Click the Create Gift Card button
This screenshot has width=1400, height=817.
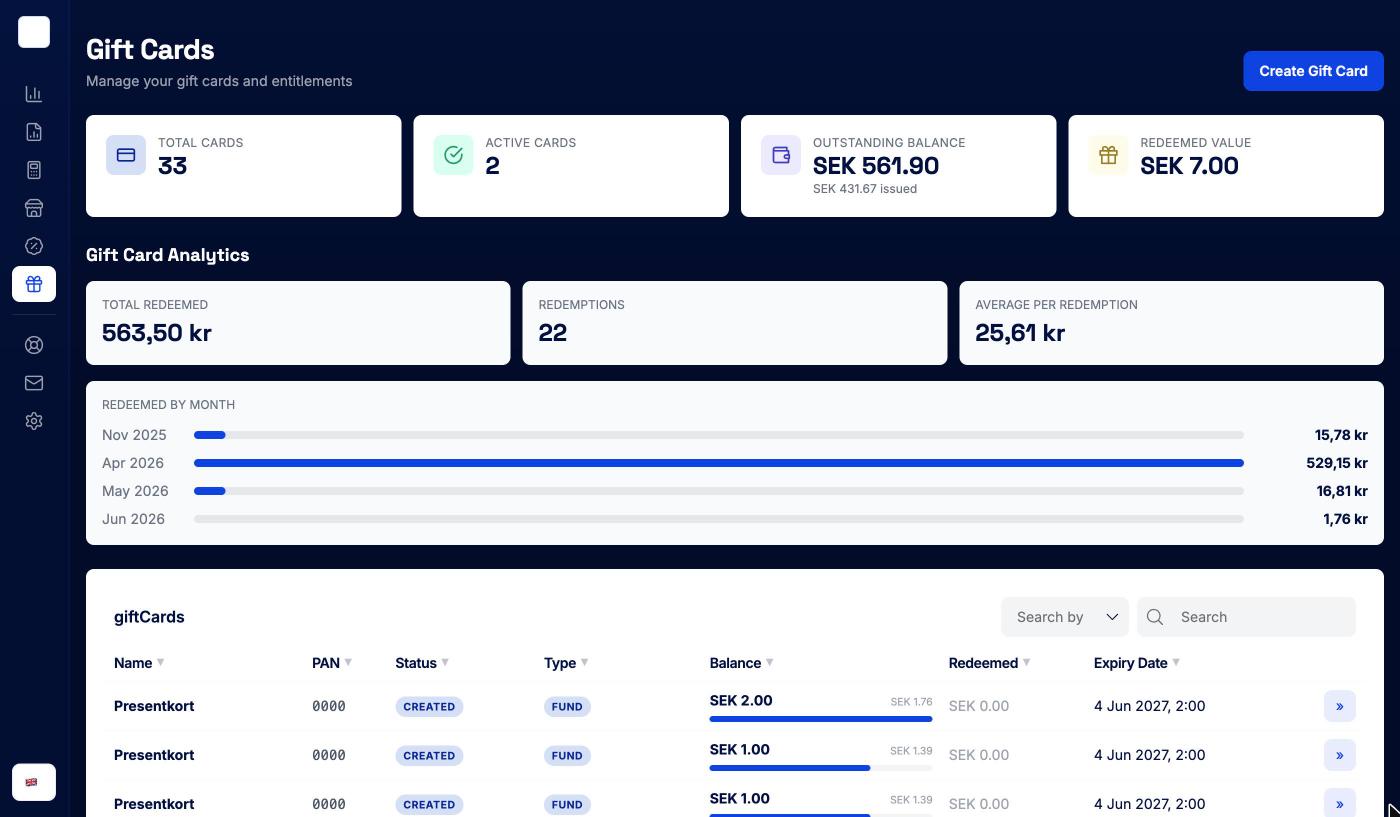1313,71
